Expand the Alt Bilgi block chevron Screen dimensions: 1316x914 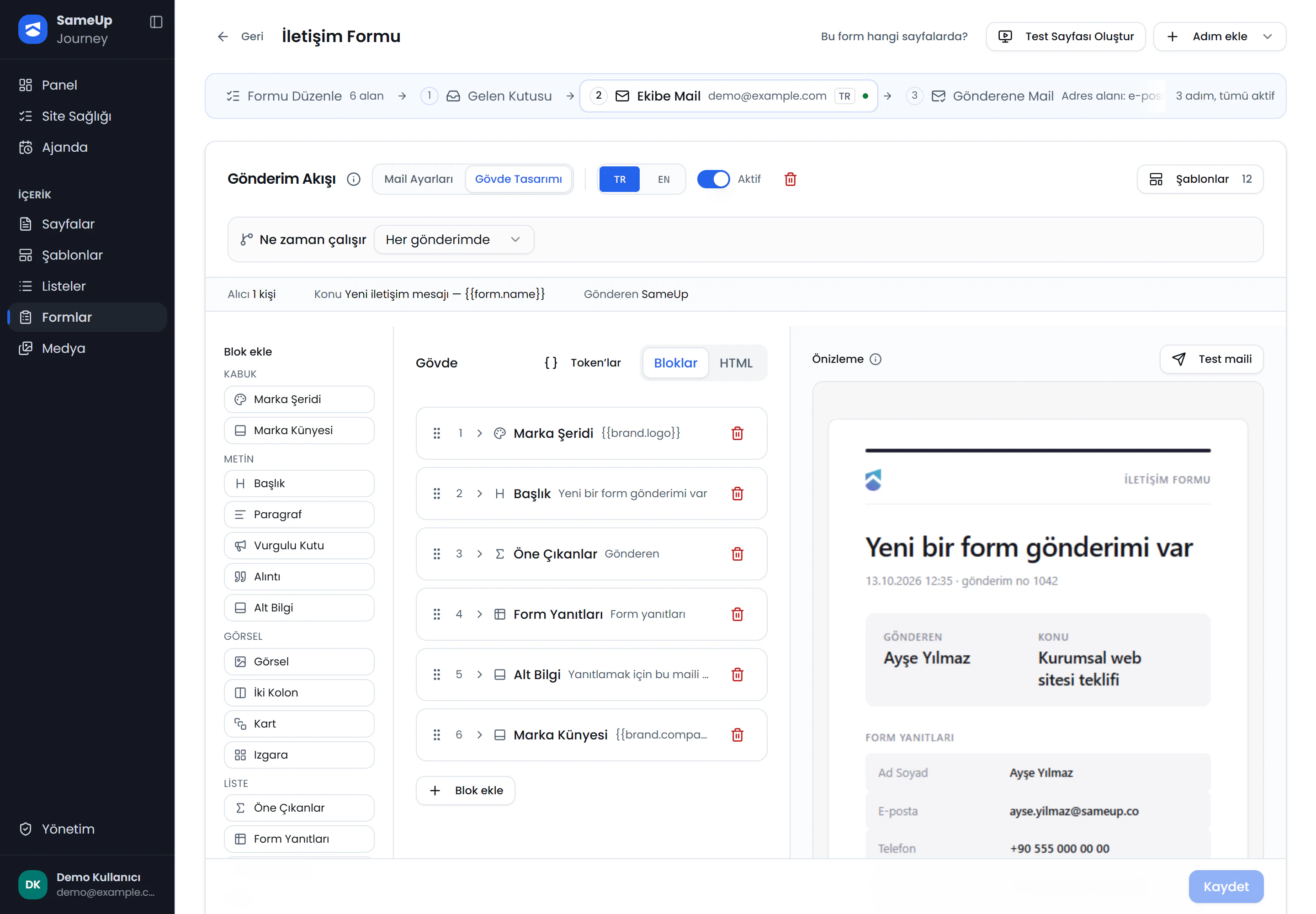pyautogui.click(x=479, y=675)
